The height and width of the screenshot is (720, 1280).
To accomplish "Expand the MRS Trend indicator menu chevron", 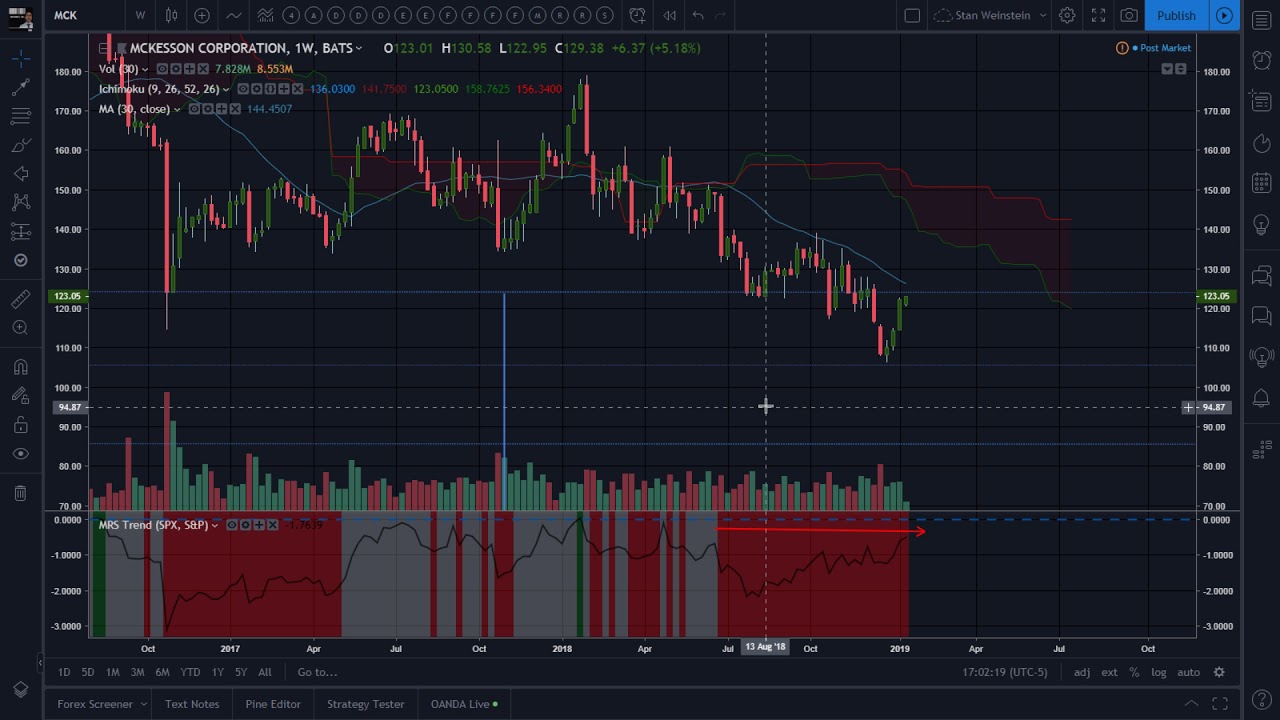I will tap(215, 525).
